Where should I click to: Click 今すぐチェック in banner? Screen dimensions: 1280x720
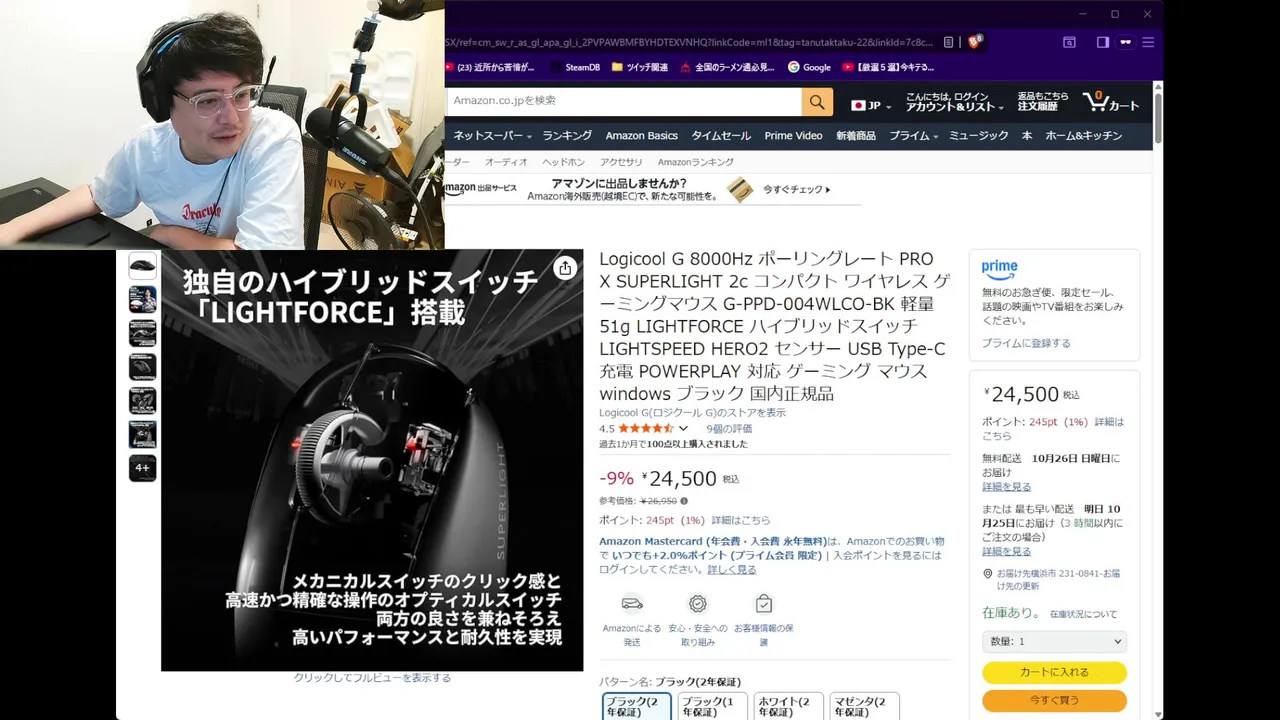[x=797, y=189]
